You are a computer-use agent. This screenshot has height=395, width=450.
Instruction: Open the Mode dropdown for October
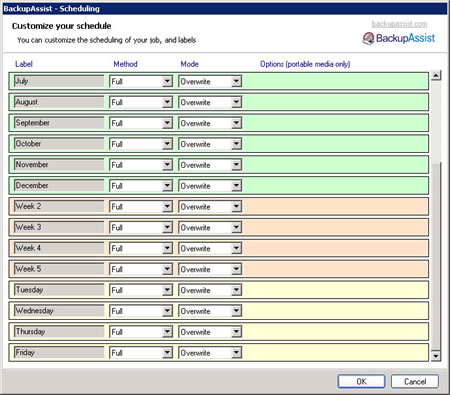[x=210, y=144]
